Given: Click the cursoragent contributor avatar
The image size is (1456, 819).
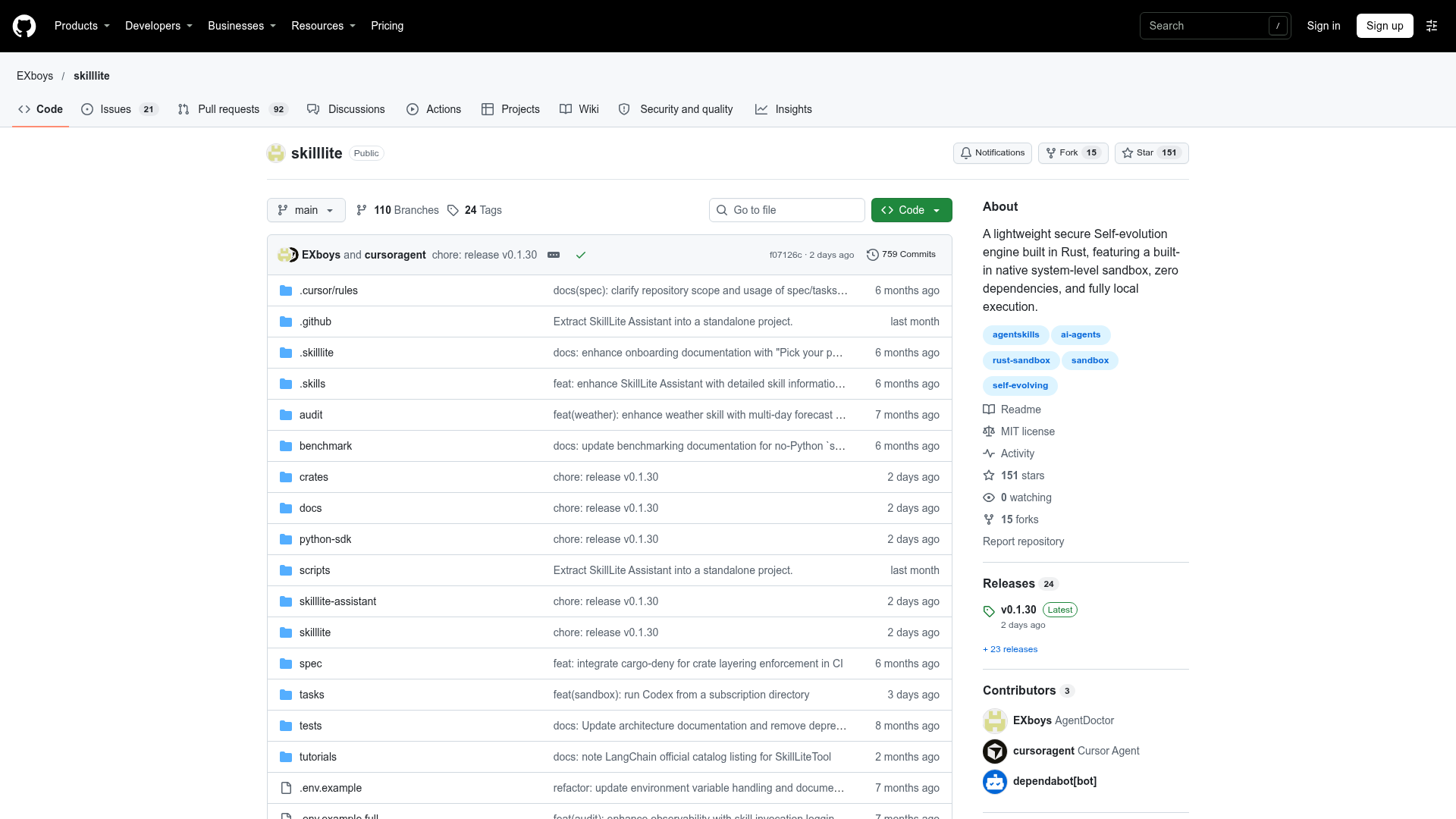Looking at the screenshot, I should pyautogui.click(x=995, y=751).
